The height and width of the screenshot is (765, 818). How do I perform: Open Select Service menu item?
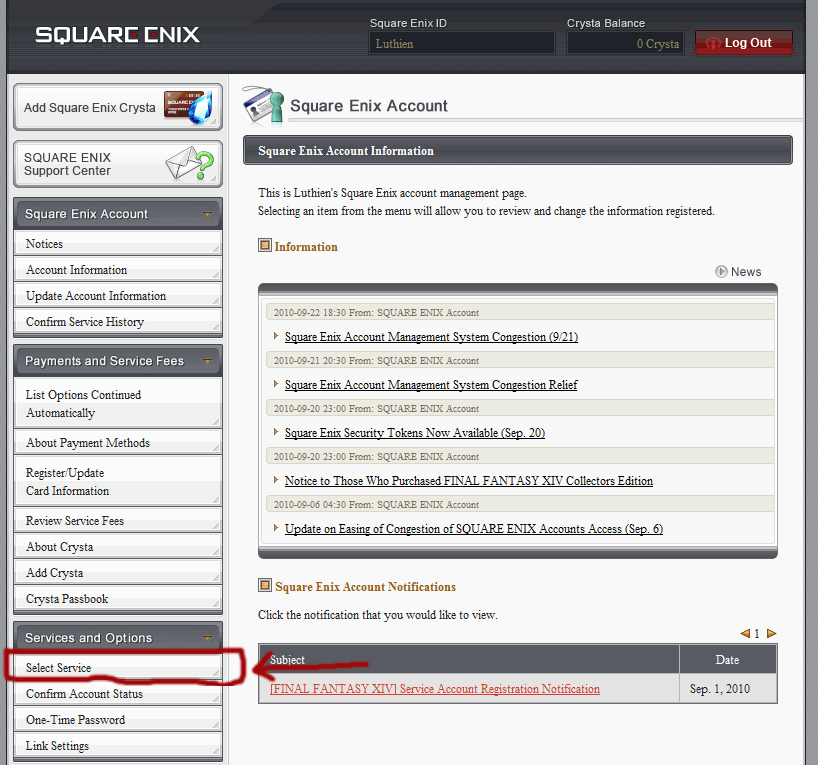click(x=59, y=668)
